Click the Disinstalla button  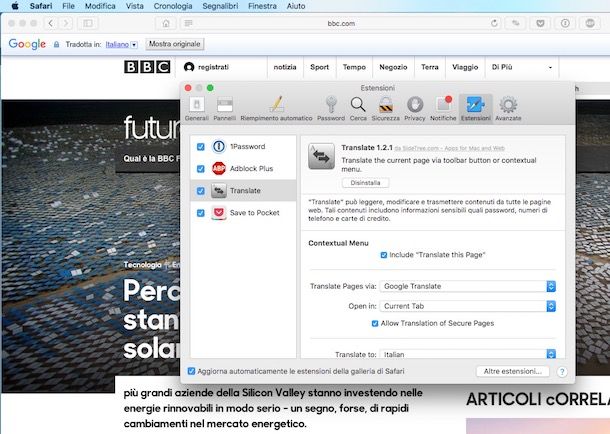(365, 183)
